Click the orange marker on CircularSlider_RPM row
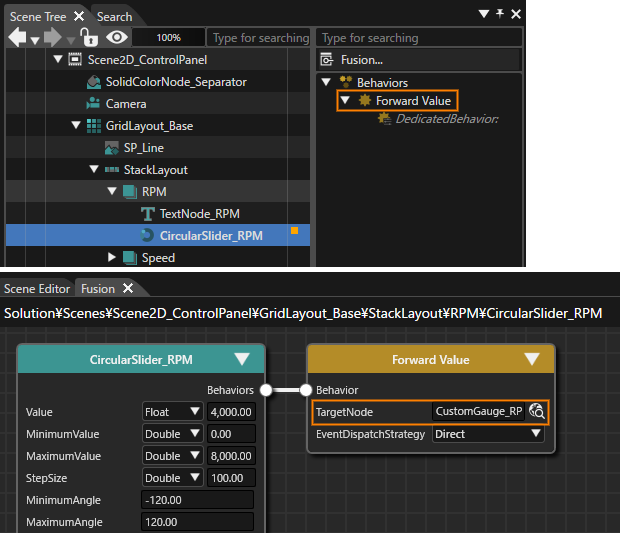620x533 pixels. click(295, 231)
